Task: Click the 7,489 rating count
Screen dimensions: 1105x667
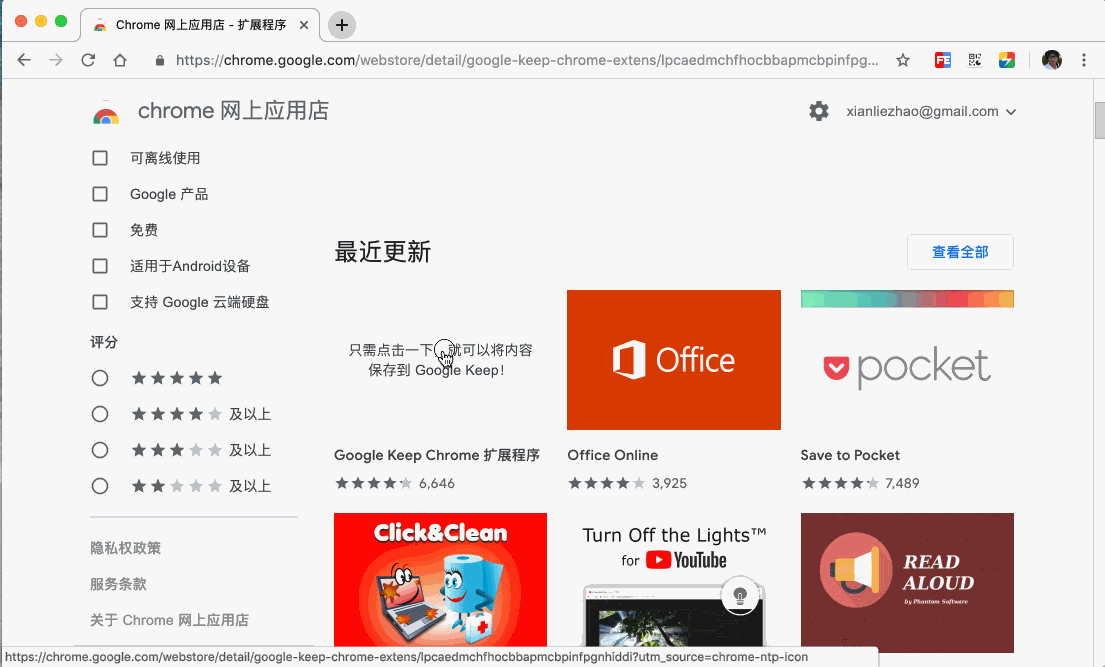Action: click(902, 483)
